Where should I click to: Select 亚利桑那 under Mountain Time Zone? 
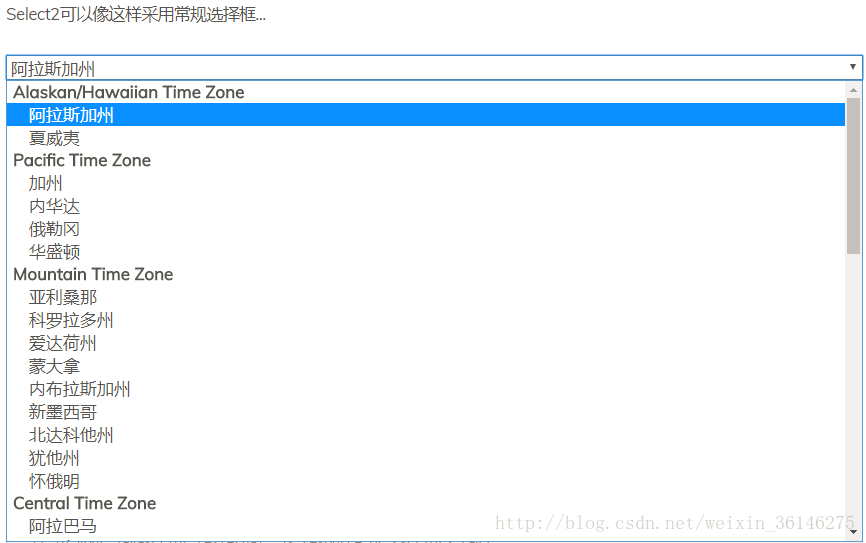(63, 297)
